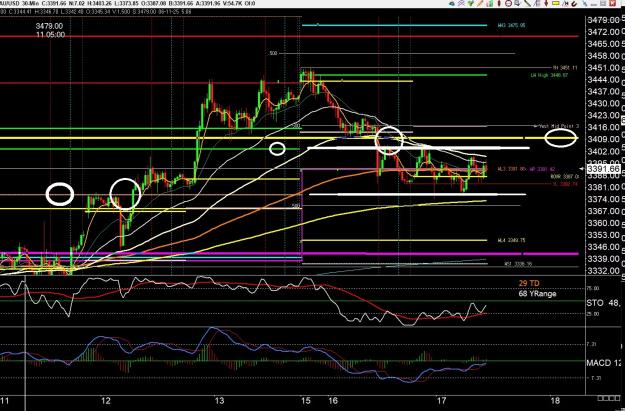Click date label 12 on time axis

click(x=106, y=400)
